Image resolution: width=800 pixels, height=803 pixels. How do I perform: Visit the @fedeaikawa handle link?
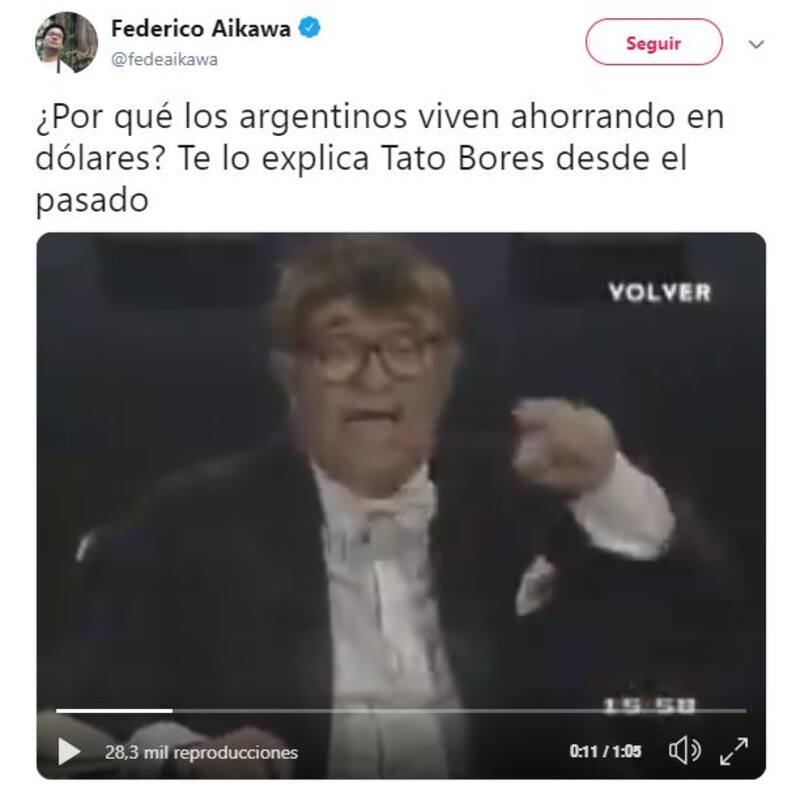pos(164,59)
